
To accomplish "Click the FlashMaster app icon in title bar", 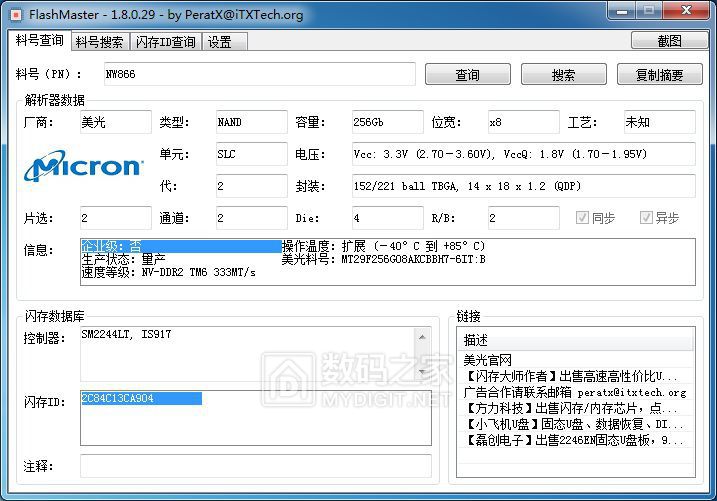I will click(16, 15).
